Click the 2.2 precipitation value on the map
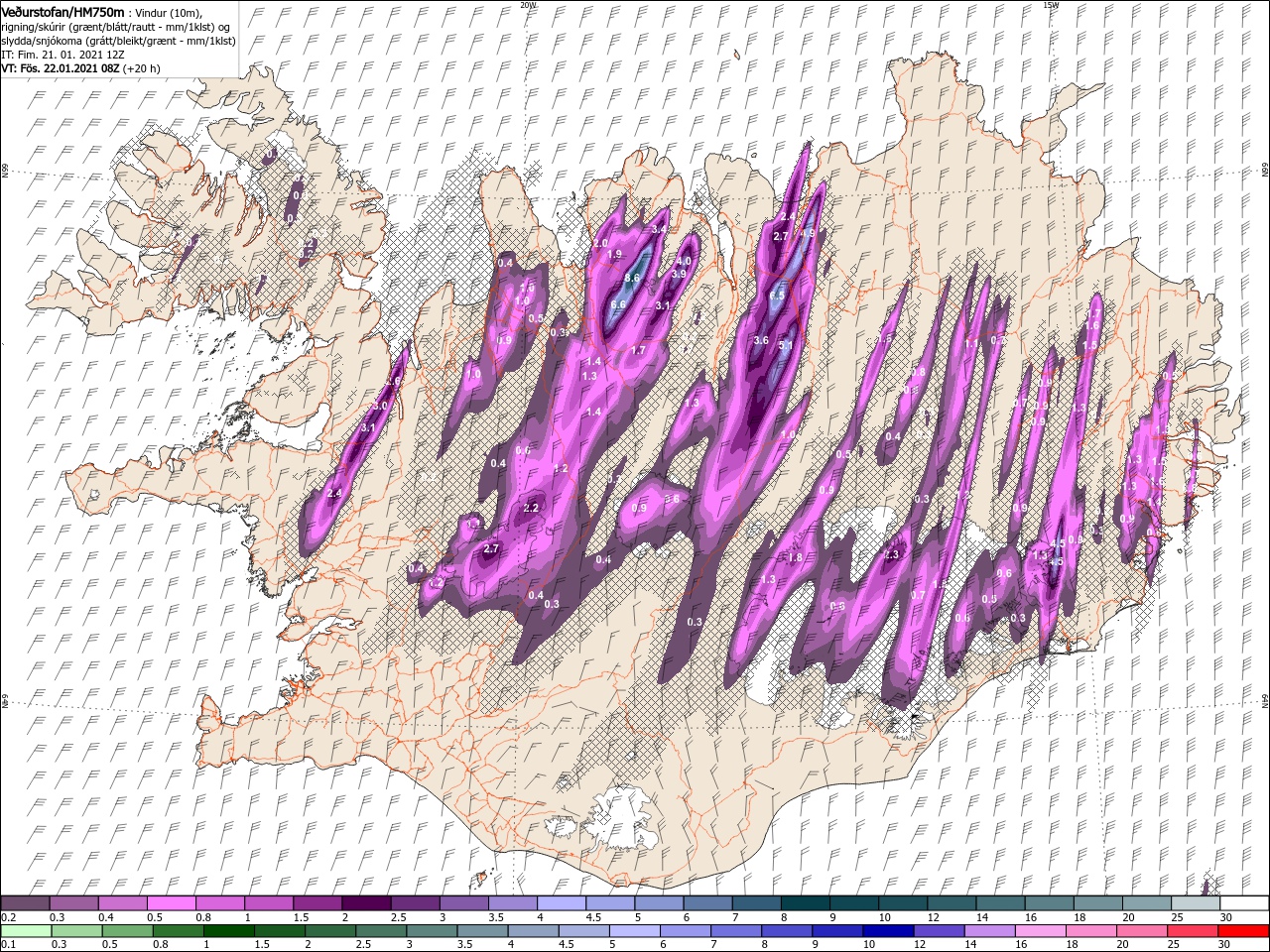Image resolution: width=1270 pixels, height=952 pixels. tap(531, 508)
